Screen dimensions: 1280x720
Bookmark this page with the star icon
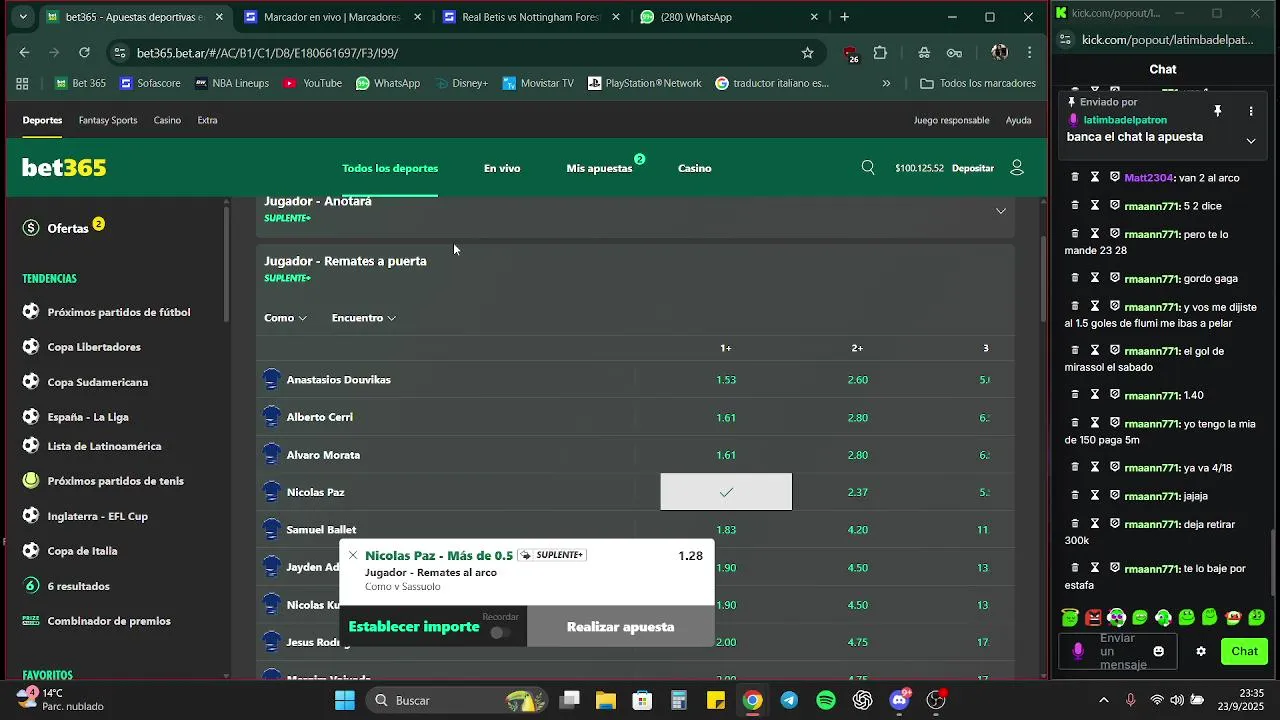807,53
